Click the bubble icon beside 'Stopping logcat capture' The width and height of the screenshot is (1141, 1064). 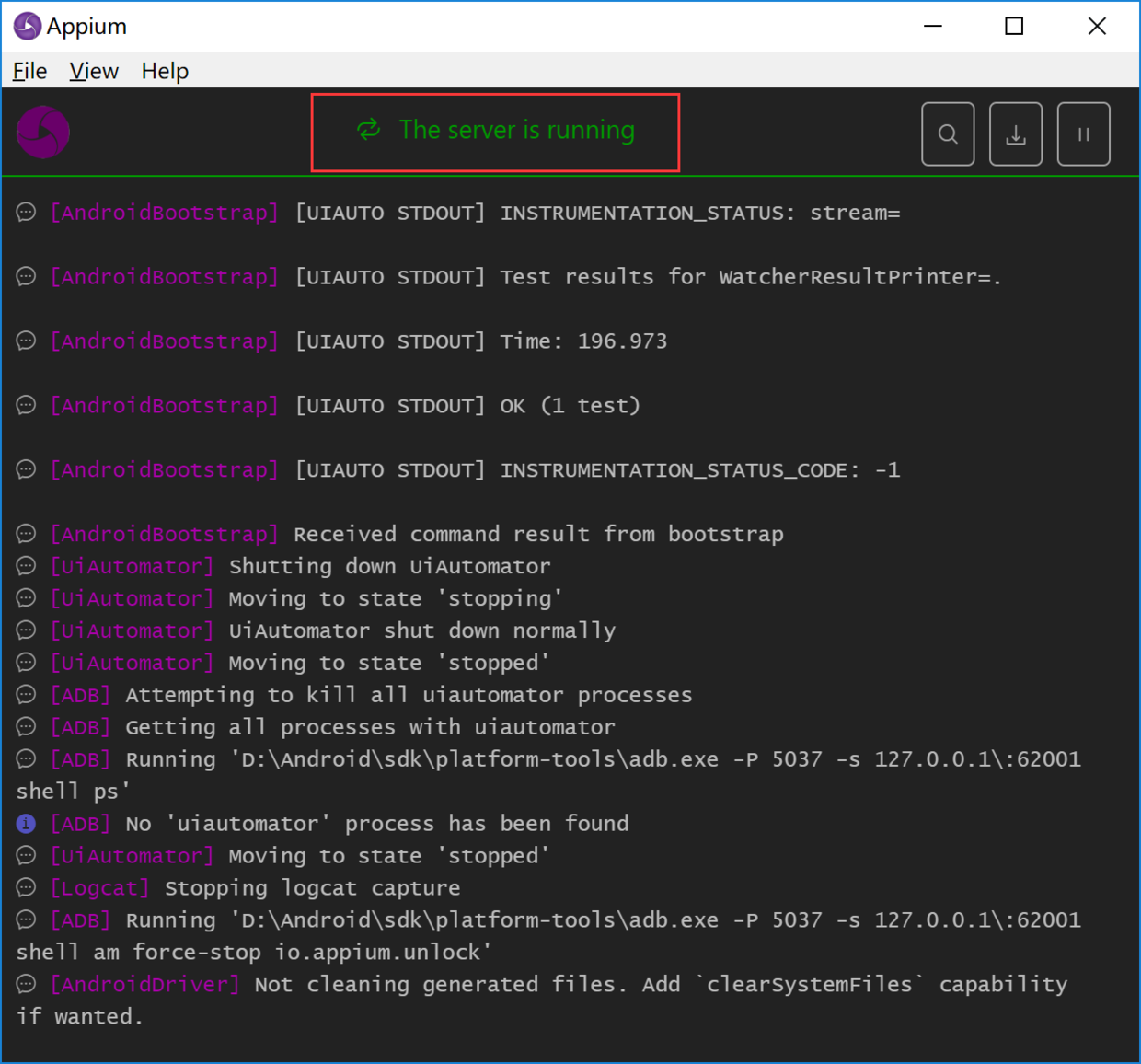point(26,888)
